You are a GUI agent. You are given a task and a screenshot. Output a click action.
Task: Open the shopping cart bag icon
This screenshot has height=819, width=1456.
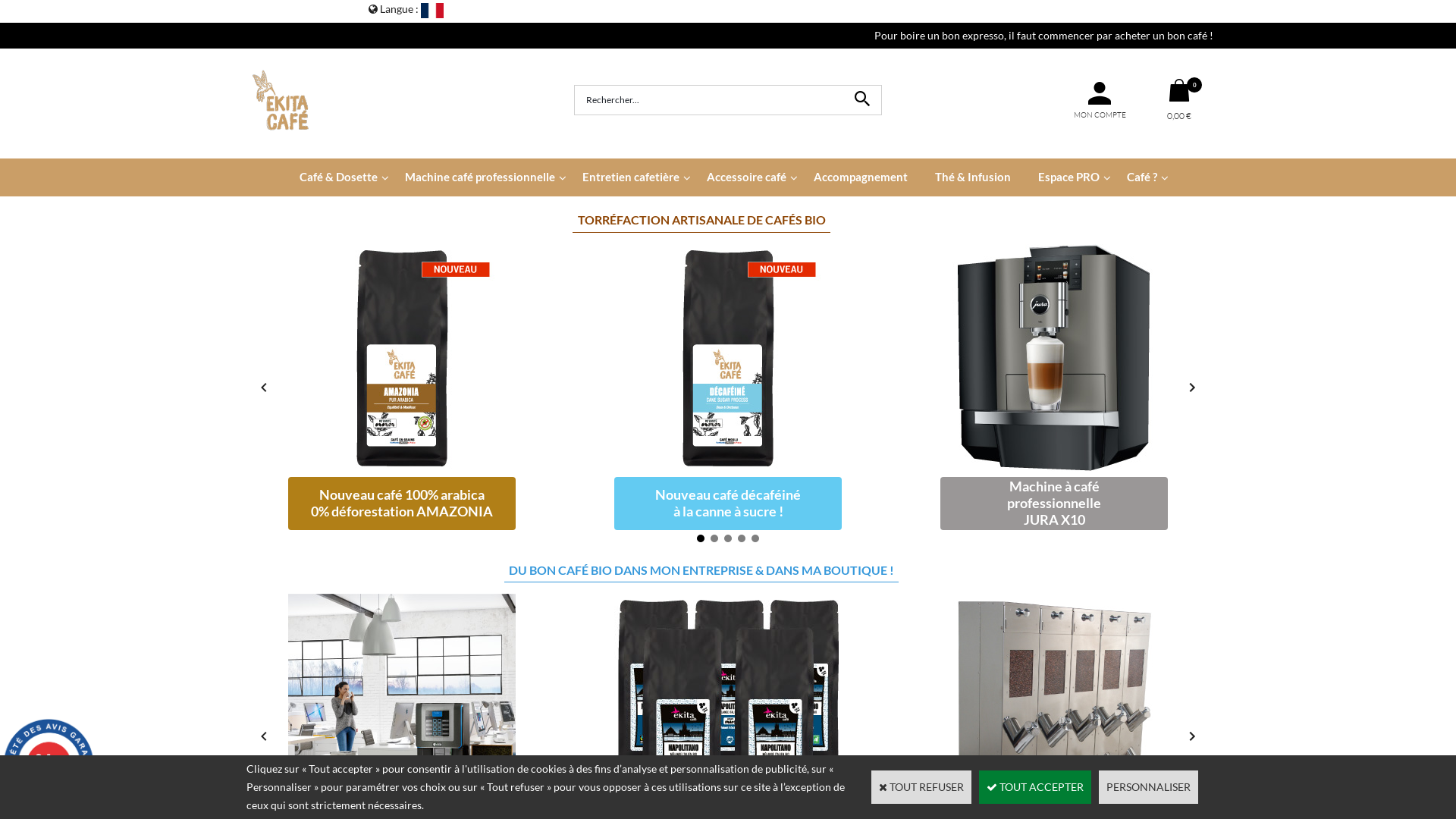click(x=1178, y=92)
